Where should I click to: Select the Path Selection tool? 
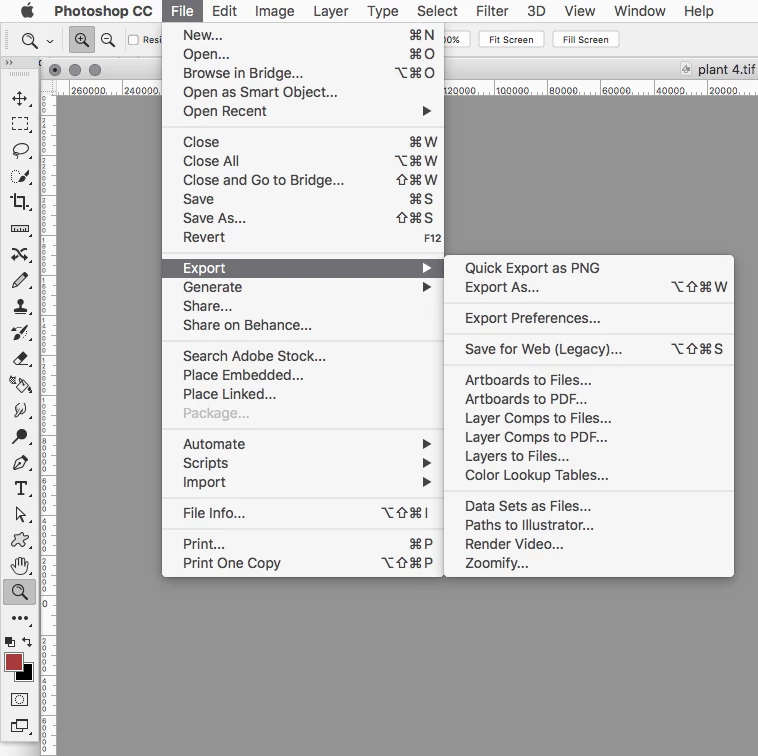coord(20,514)
